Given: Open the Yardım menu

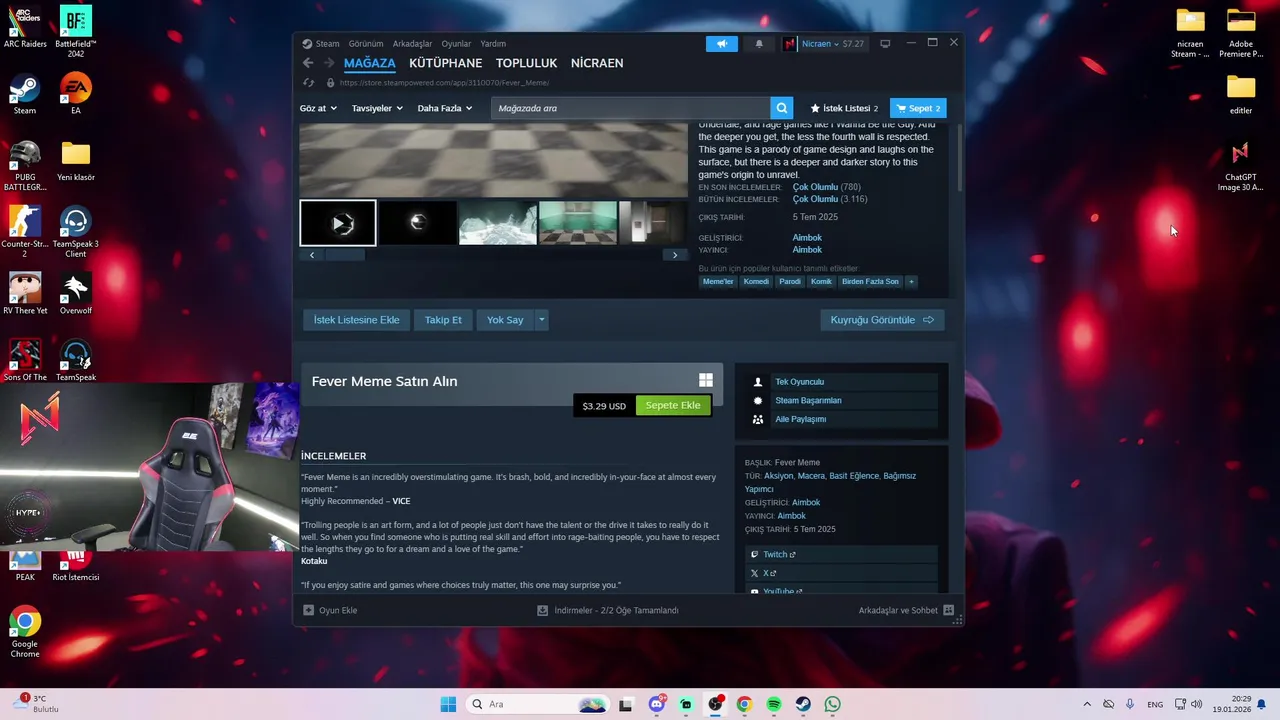Looking at the screenshot, I should tap(493, 44).
